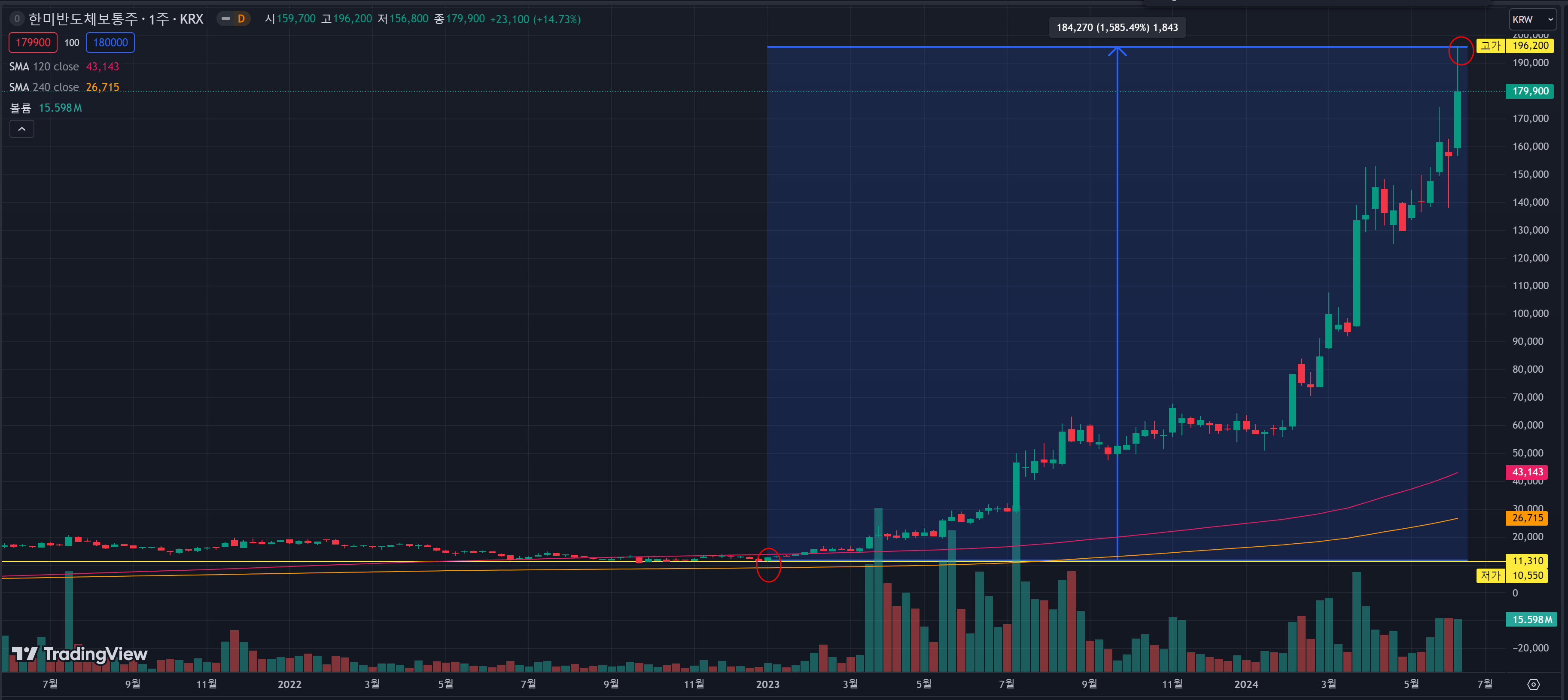Image resolution: width=1568 pixels, height=700 pixels.
Task: Select the SMA 120 close indicator legend
Action: click(x=44, y=67)
